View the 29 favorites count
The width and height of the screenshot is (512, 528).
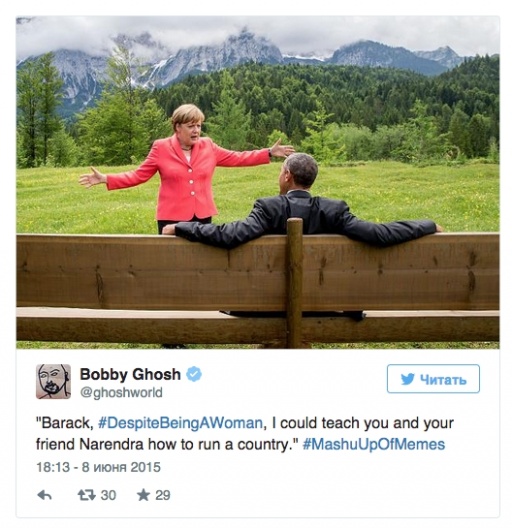point(163,495)
